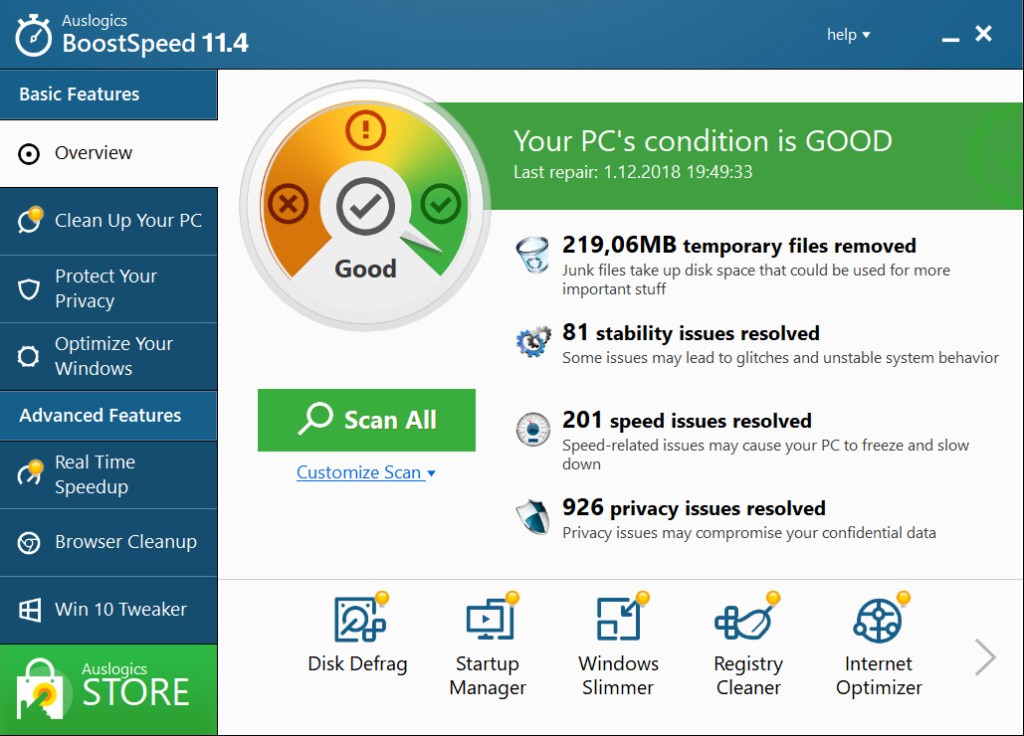Launch the Registry Cleaner tool
This screenshot has width=1024, height=736.
(x=747, y=621)
